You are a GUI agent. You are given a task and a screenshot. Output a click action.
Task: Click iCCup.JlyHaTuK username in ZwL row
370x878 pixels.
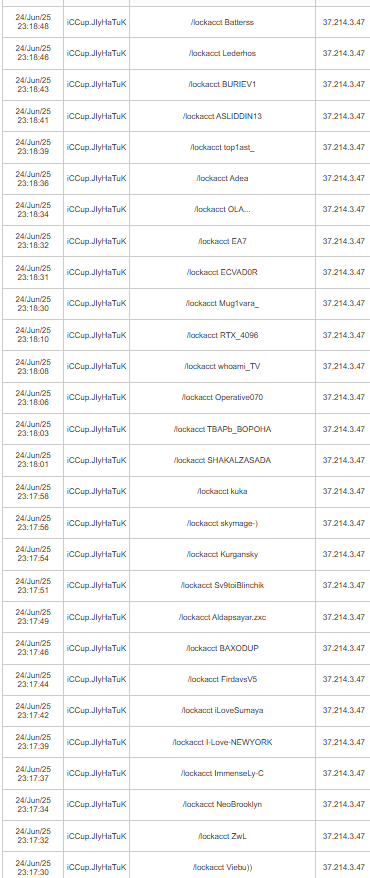pyautogui.click(x=96, y=836)
